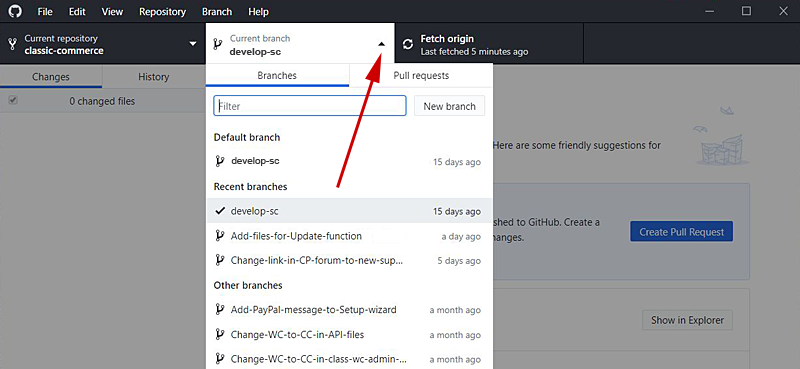Click branch icon next to Add-PayPal-message-to-Setup-wizard
The width and height of the screenshot is (800, 369).
[x=220, y=309]
